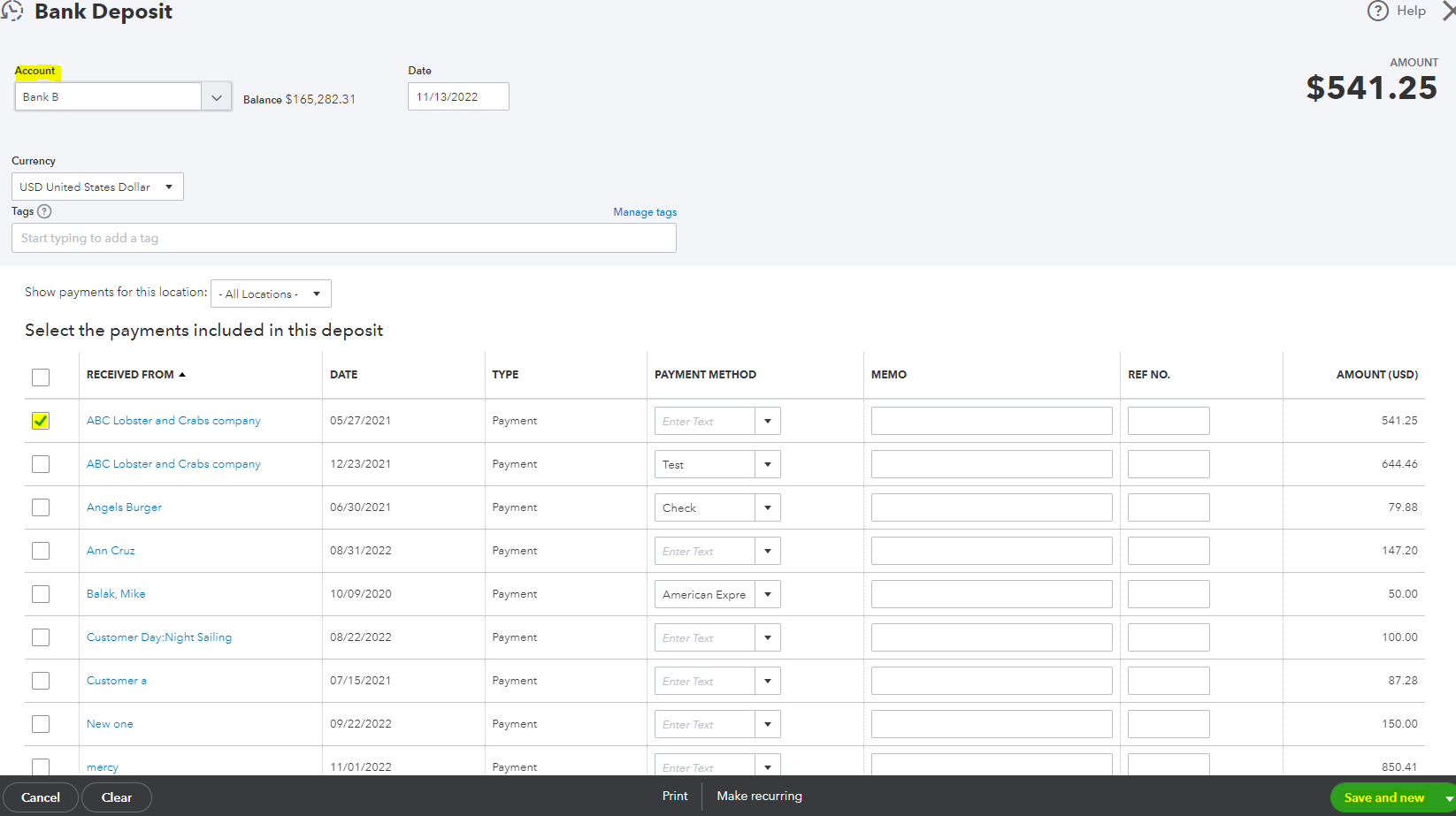Open the Balak, Mike customer link

tap(116, 594)
